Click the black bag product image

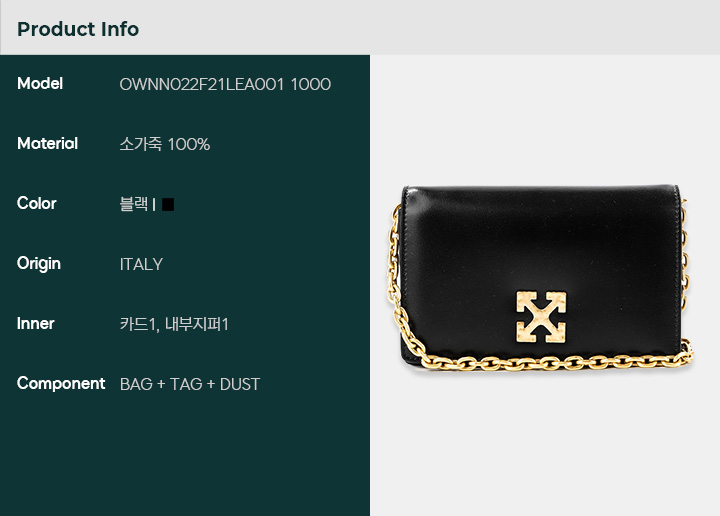[x=540, y=278]
